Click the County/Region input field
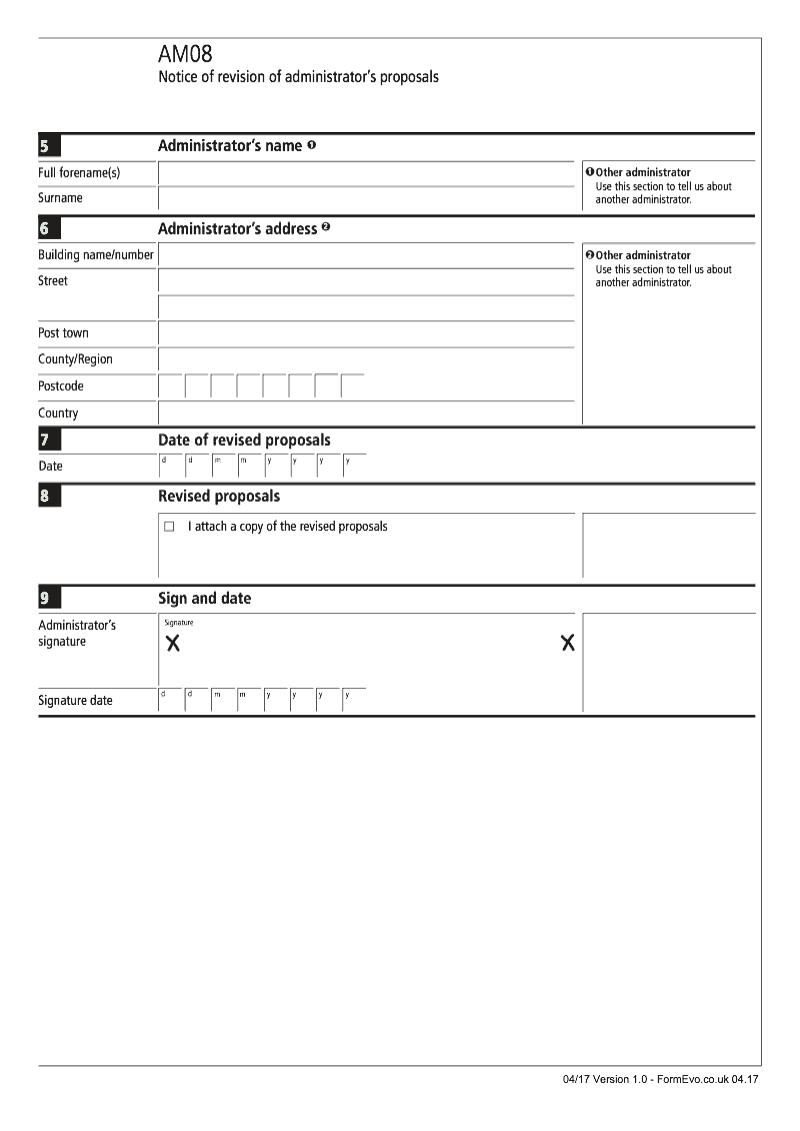Screen dimensions: 800x1131 [x=366, y=360]
